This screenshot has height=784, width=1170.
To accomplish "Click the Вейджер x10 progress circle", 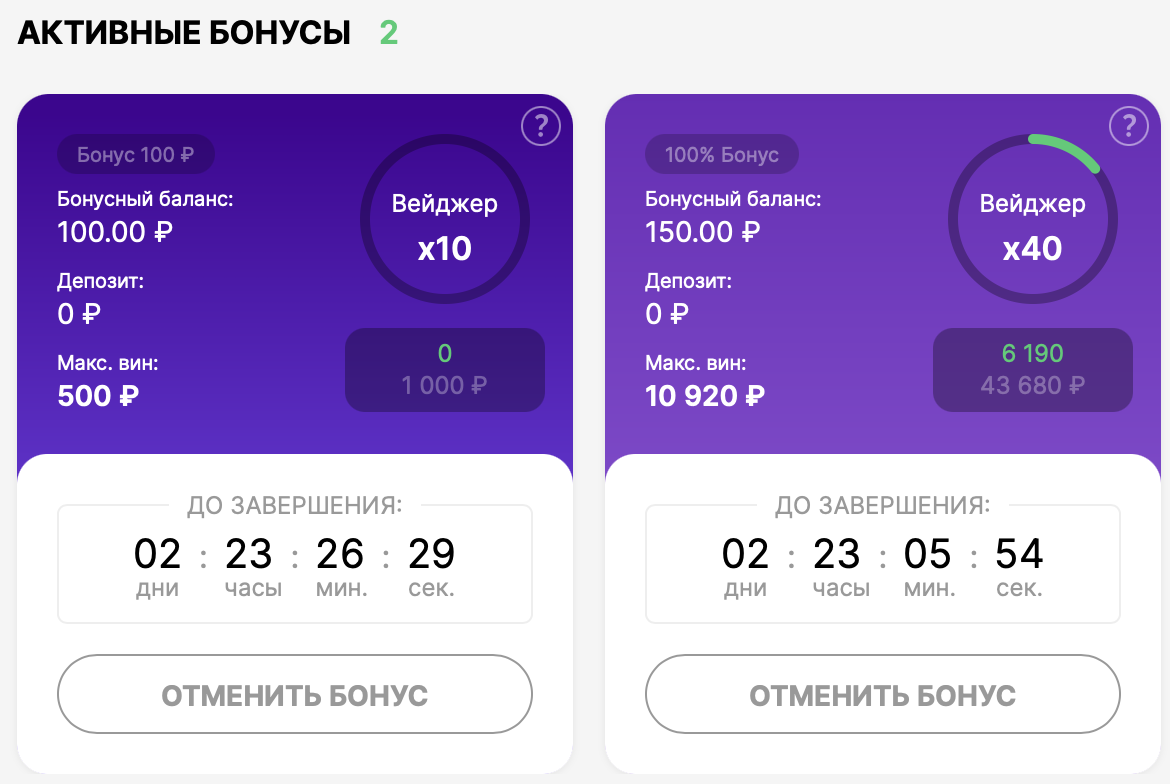I will (445, 225).
